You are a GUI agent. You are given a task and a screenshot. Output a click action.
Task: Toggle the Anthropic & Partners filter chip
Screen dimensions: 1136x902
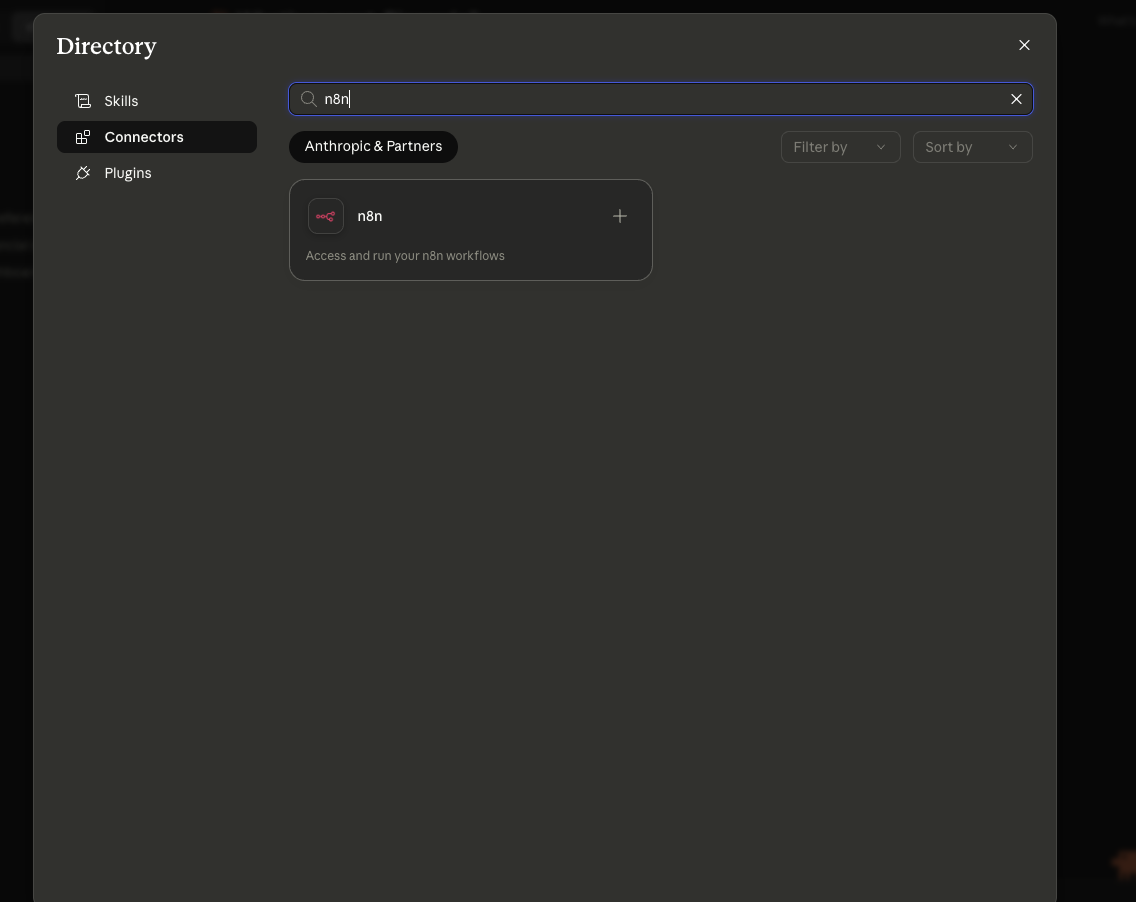coord(373,147)
